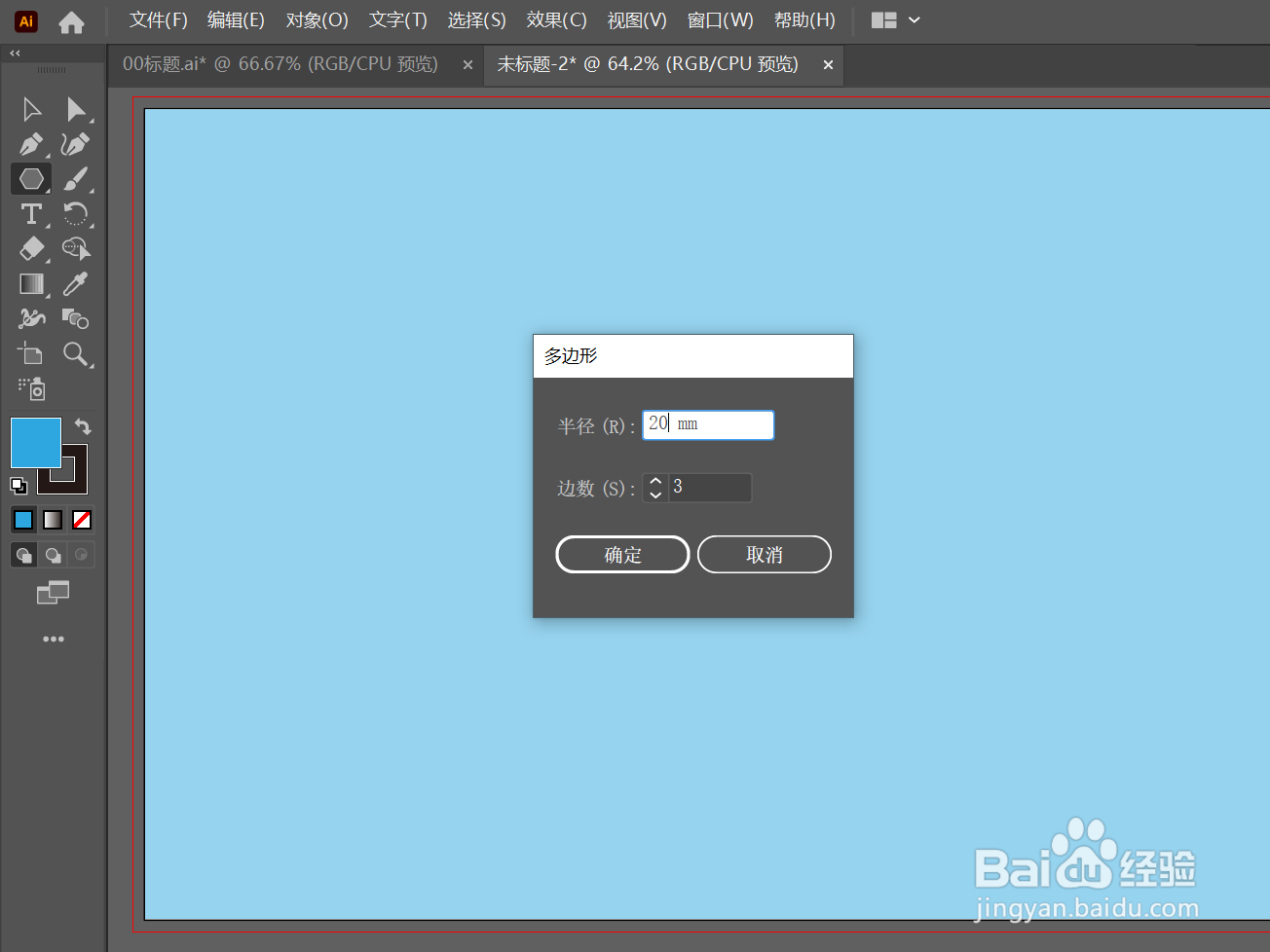Go to Home screen icon
Image resolution: width=1270 pixels, height=952 pixels.
click(x=71, y=21)
